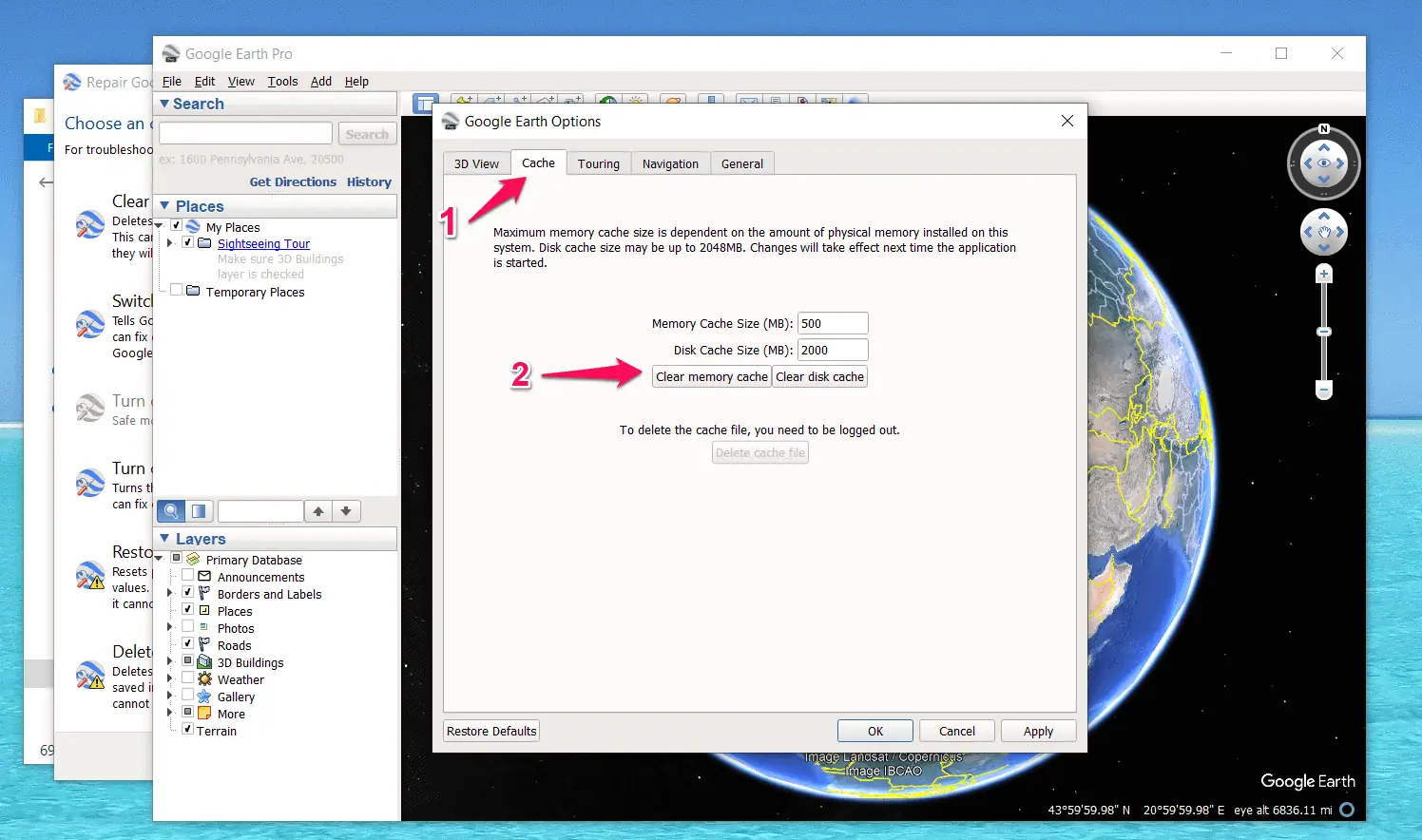
Task: Click the Primary Database layers icon
Action: coord(193,560)
